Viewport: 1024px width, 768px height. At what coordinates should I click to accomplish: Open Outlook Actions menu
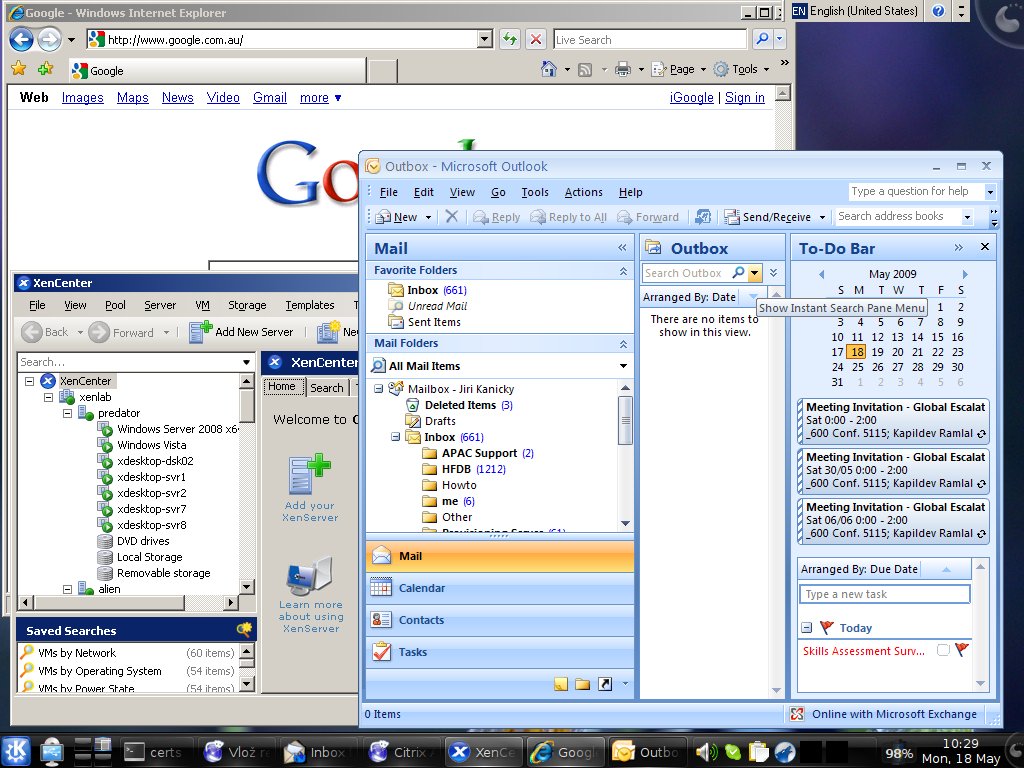(583, 192)
